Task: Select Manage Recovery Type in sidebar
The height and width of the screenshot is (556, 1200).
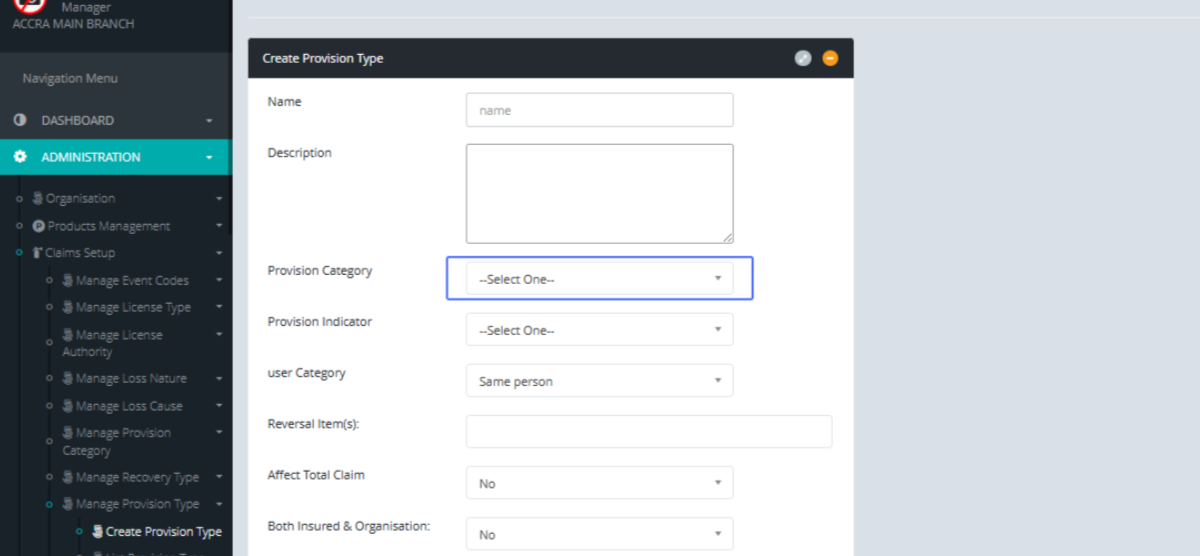Action: point(137,478)
